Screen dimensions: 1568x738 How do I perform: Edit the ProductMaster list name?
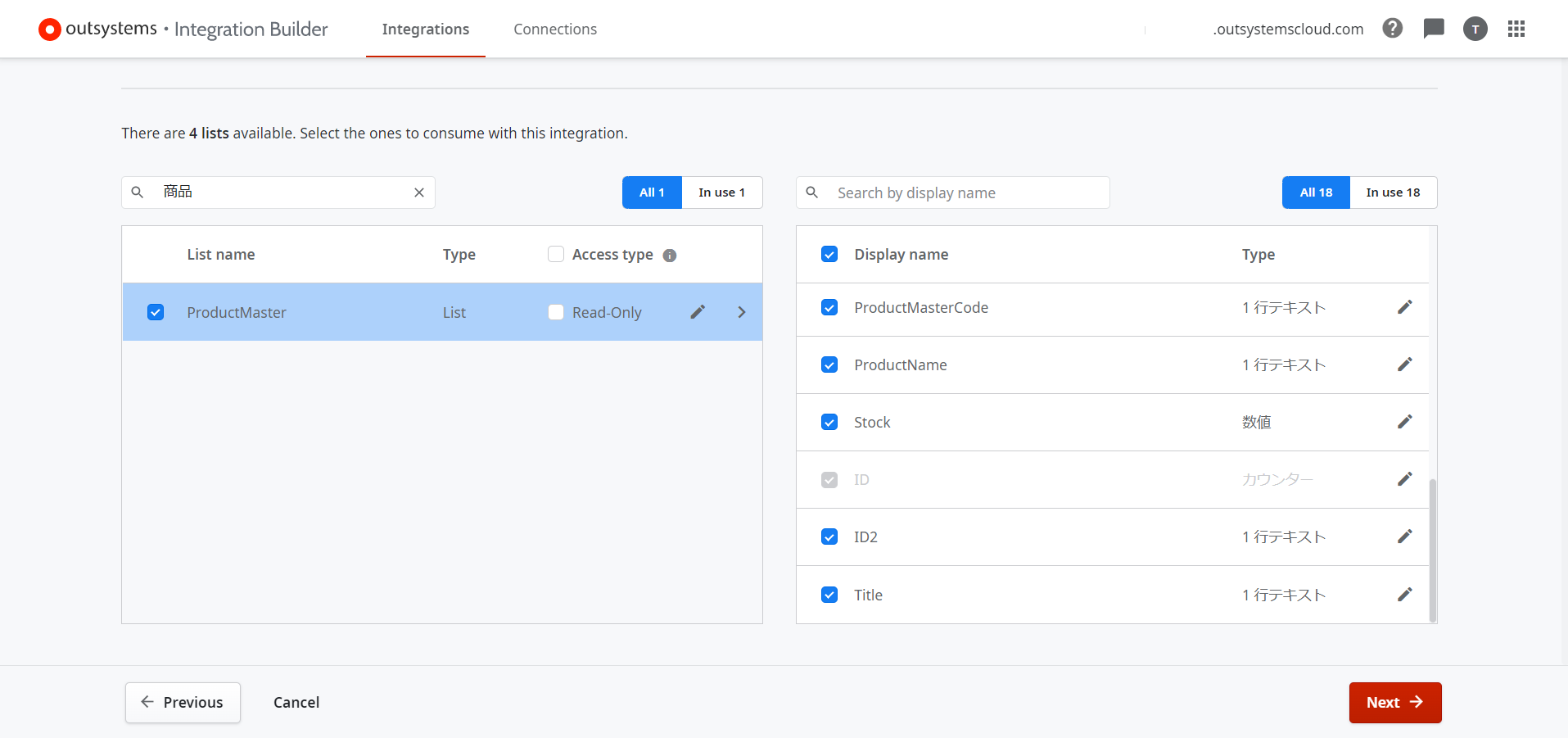697,312
